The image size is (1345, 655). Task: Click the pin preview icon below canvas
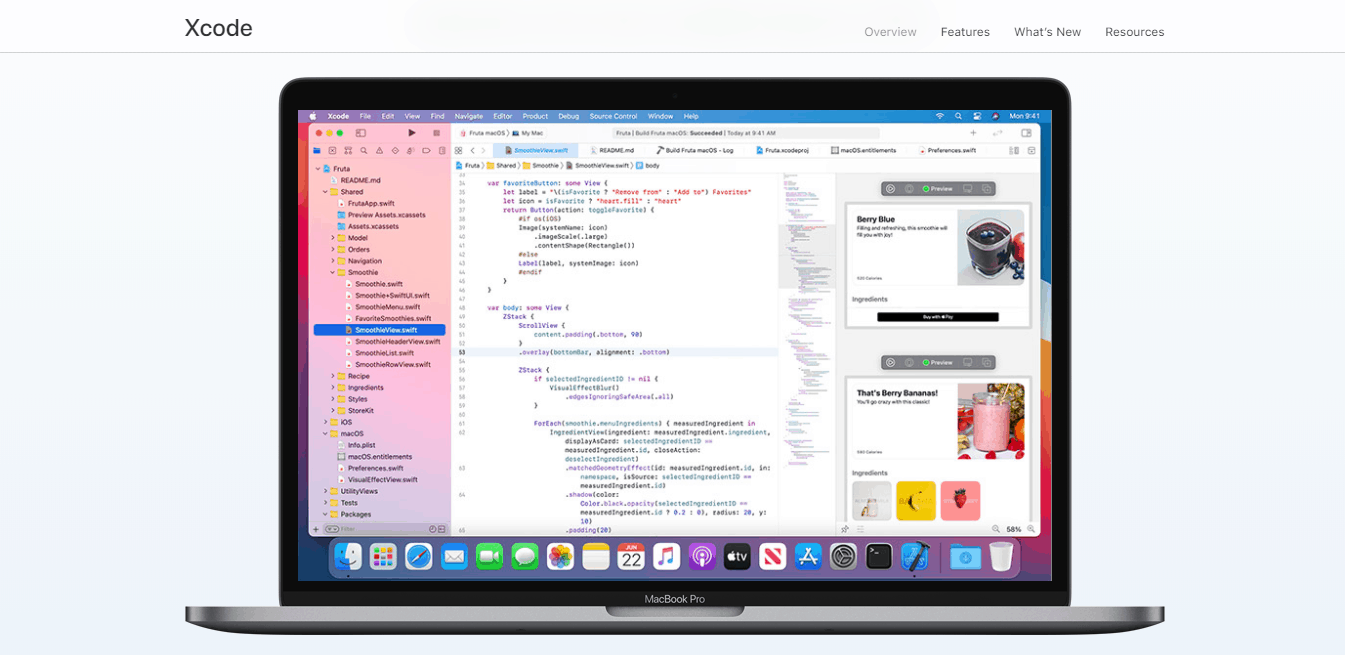click(x=845, y=529)
